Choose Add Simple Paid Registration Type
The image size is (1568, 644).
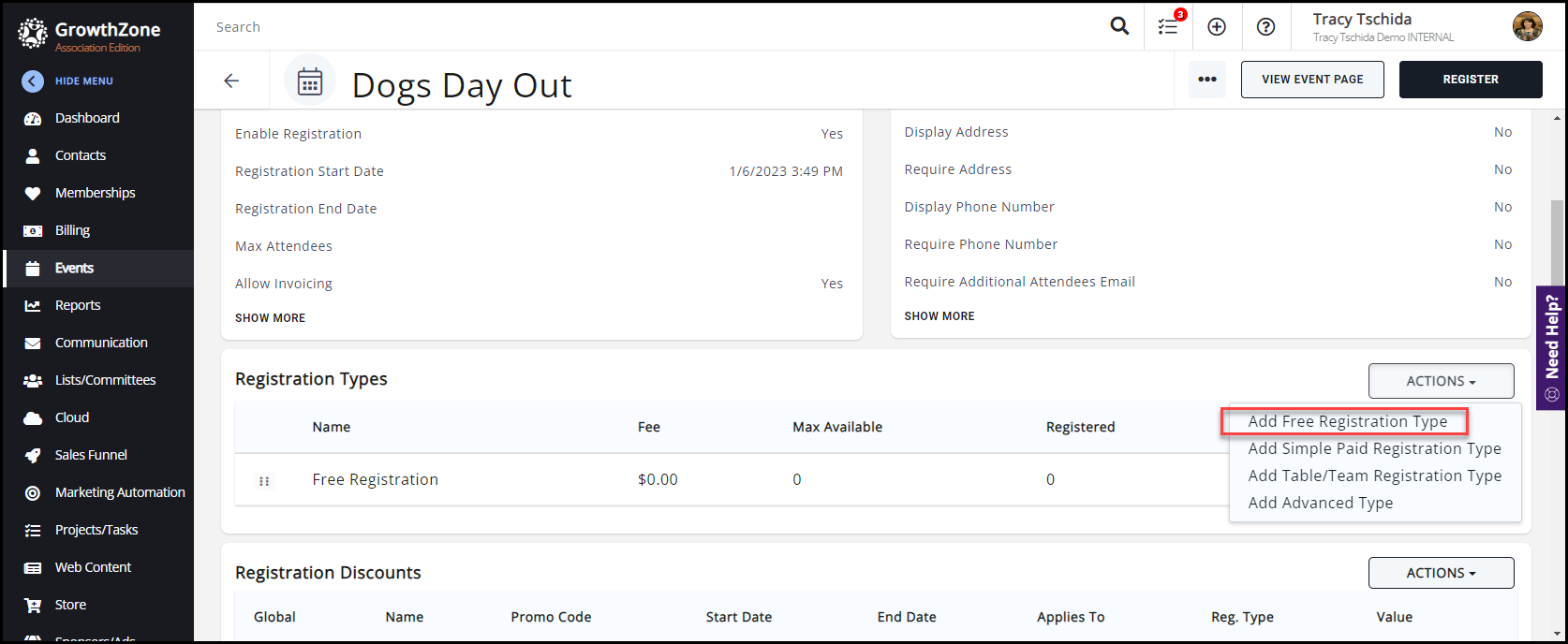[x=1374, y=448]
